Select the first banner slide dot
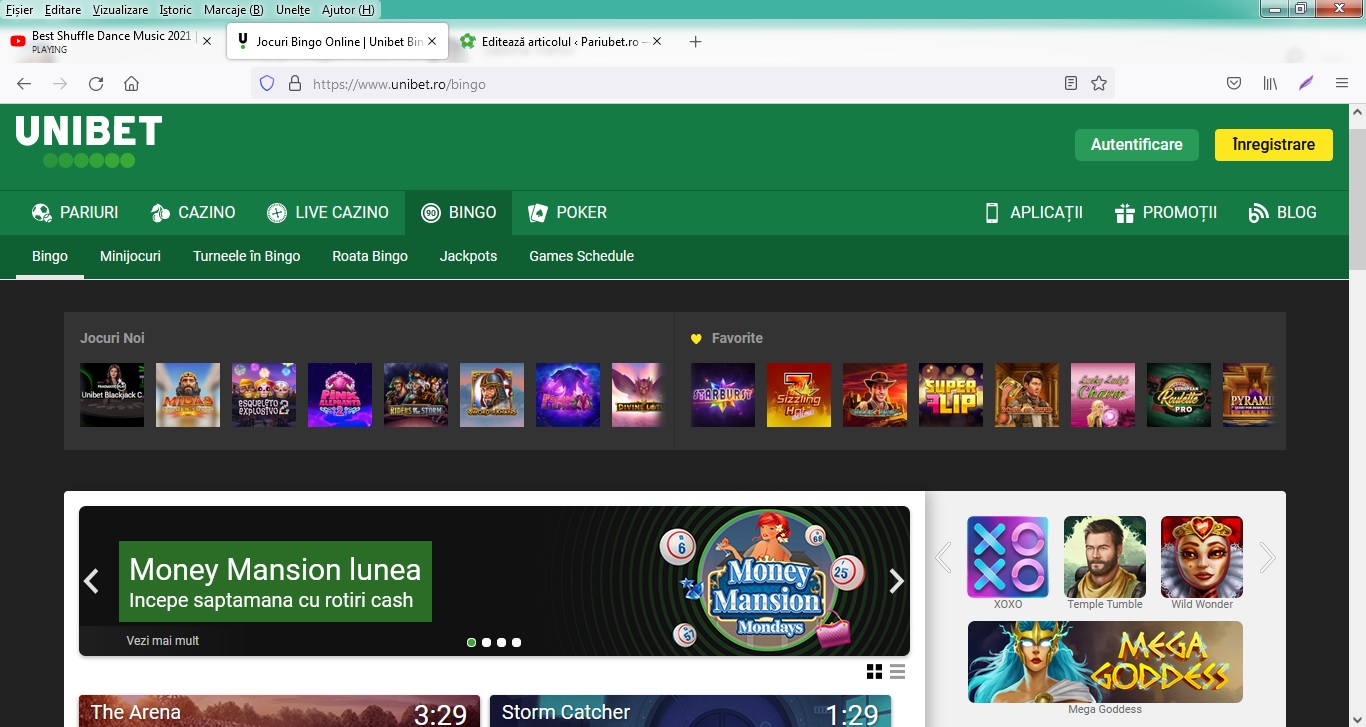Viewport: 1366px width, 727px height. [471, 643]
